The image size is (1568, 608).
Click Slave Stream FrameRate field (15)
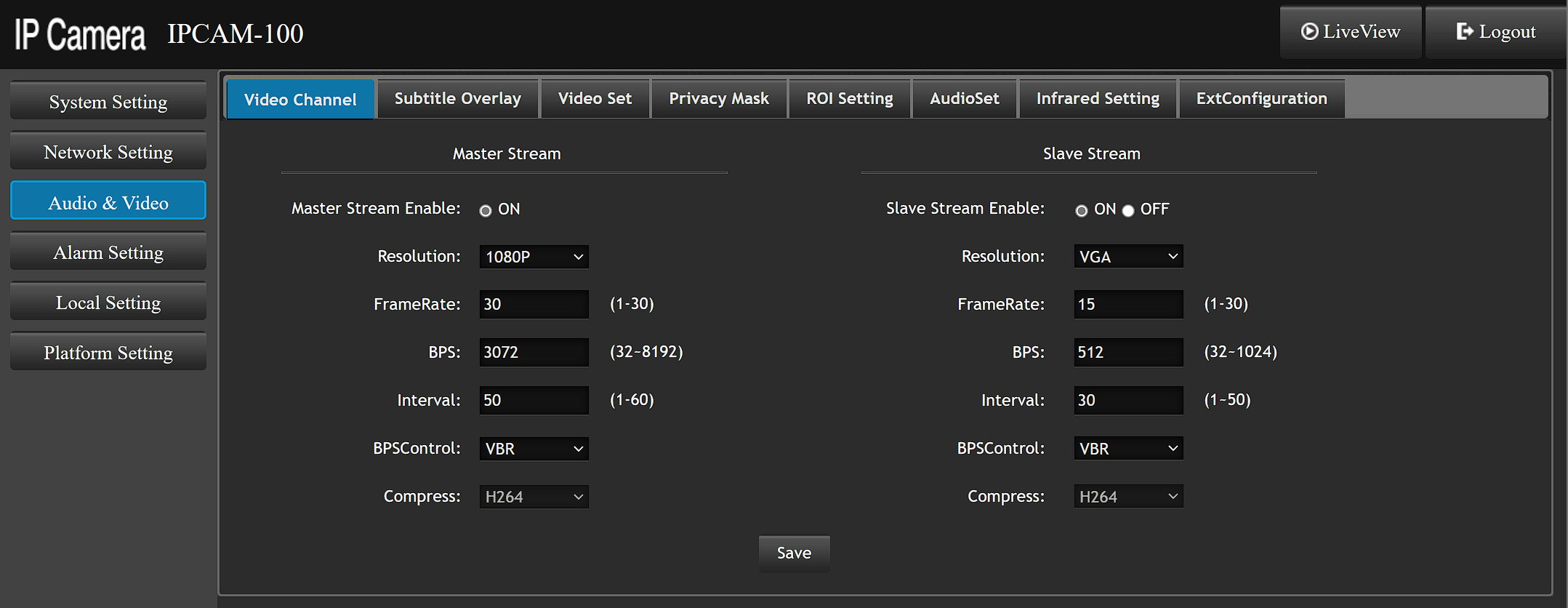pyautogui.click(x=1129, y=304)
